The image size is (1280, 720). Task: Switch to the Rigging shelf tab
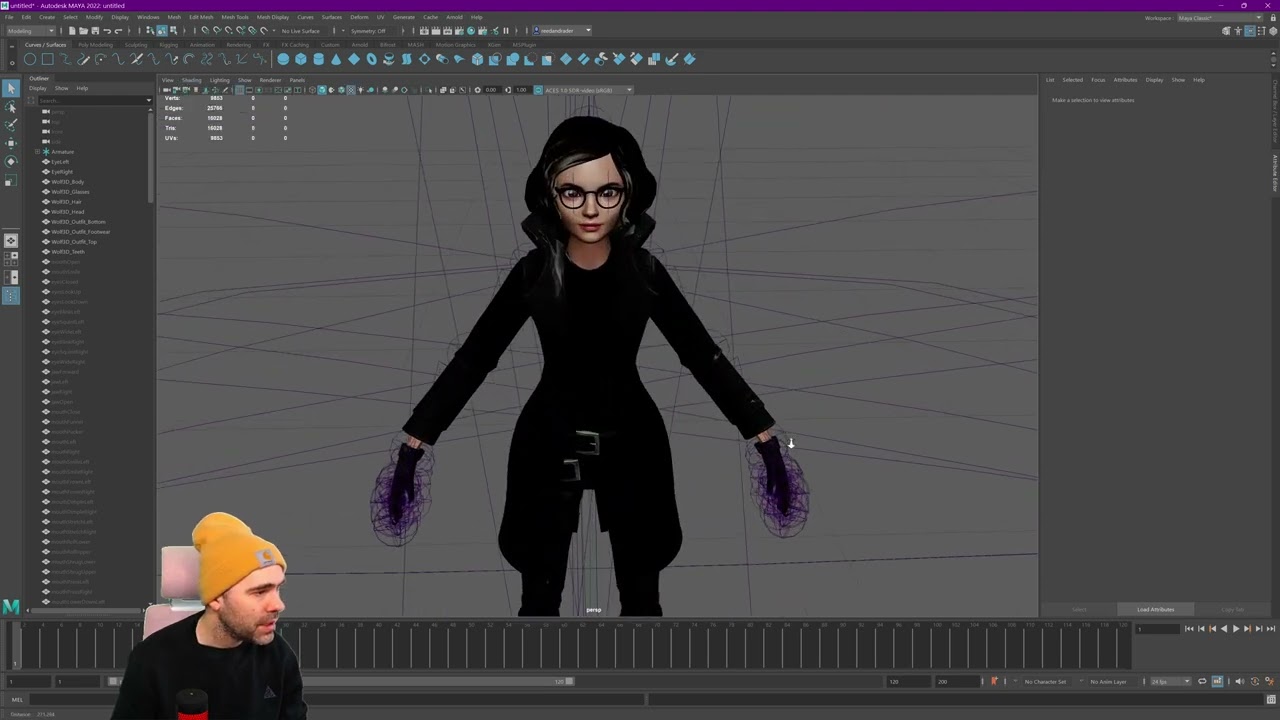pyautogui.click(x=168, y=45)
